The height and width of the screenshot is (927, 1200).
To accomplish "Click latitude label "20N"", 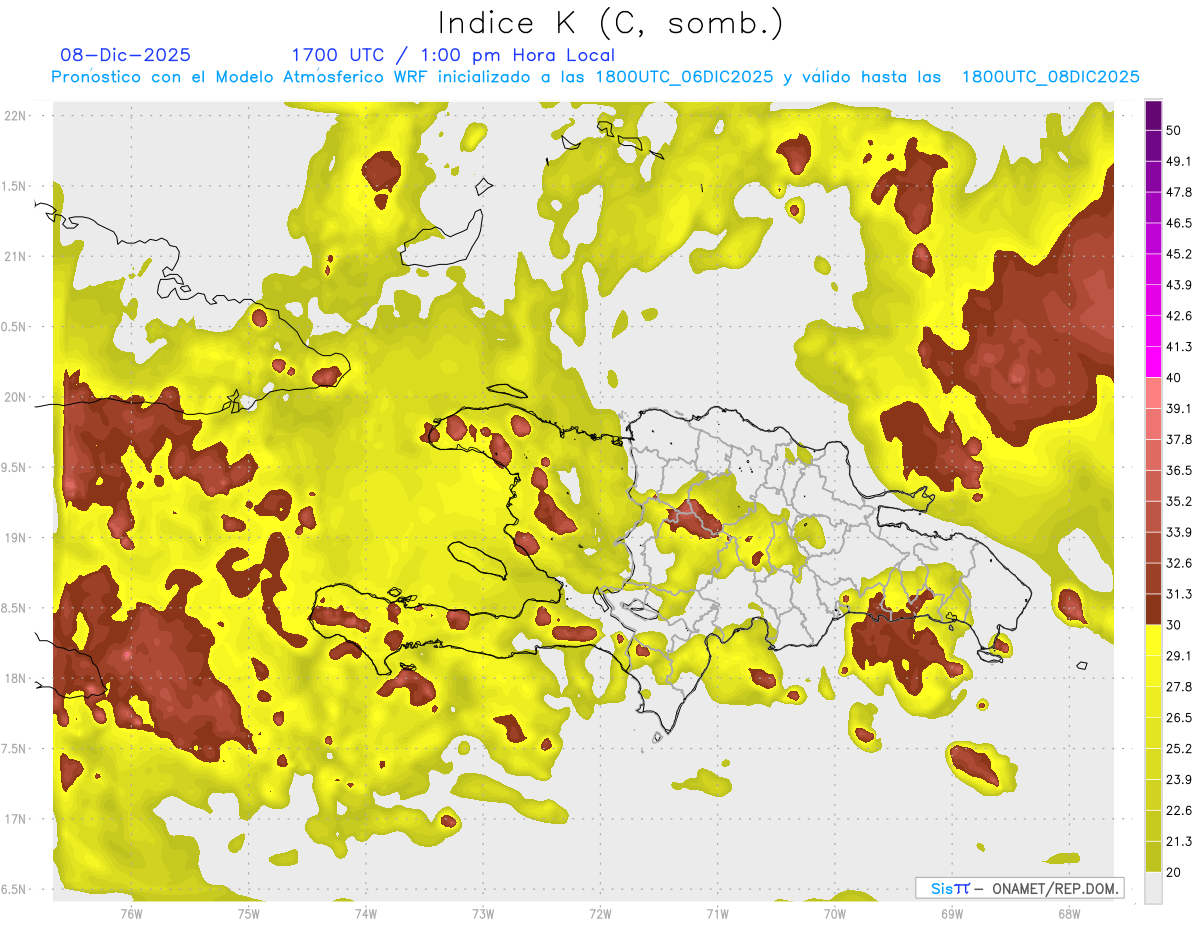I will (x=16, y=397).
